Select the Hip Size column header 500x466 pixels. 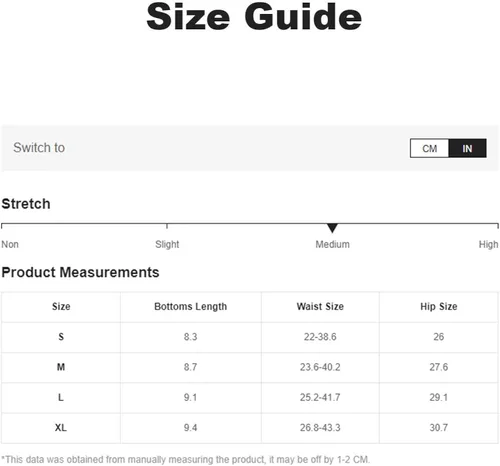click(x=439, y=307)
